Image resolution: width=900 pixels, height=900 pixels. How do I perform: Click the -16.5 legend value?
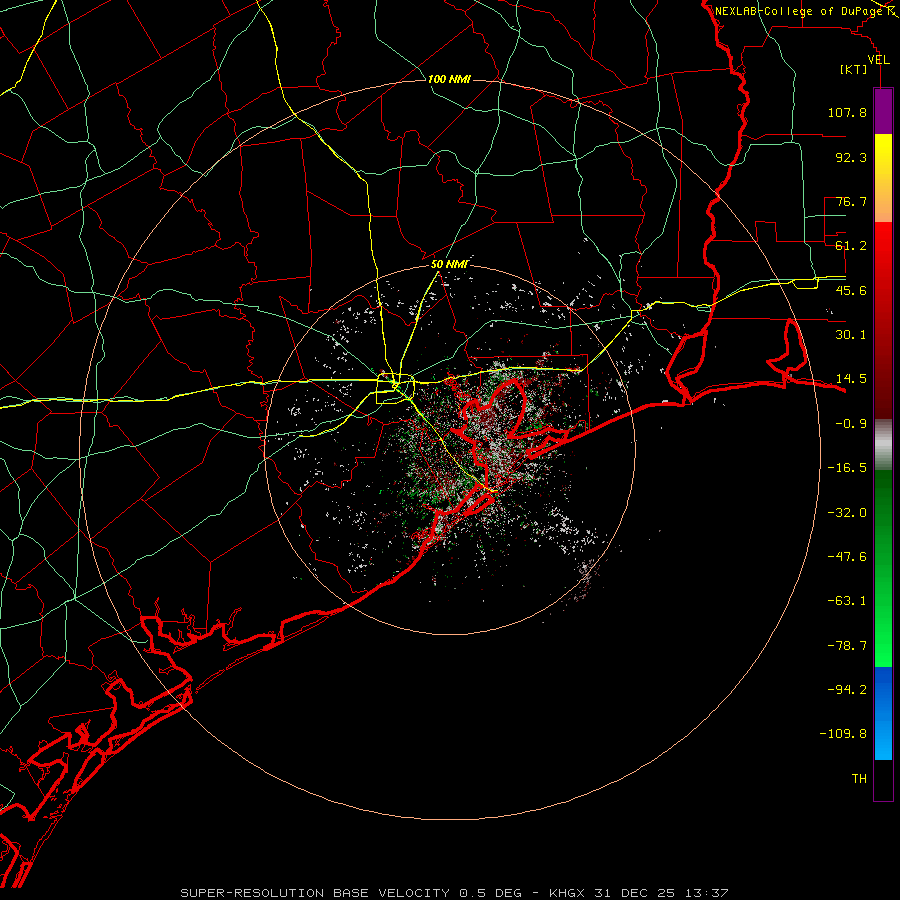(x=847, y=468)
